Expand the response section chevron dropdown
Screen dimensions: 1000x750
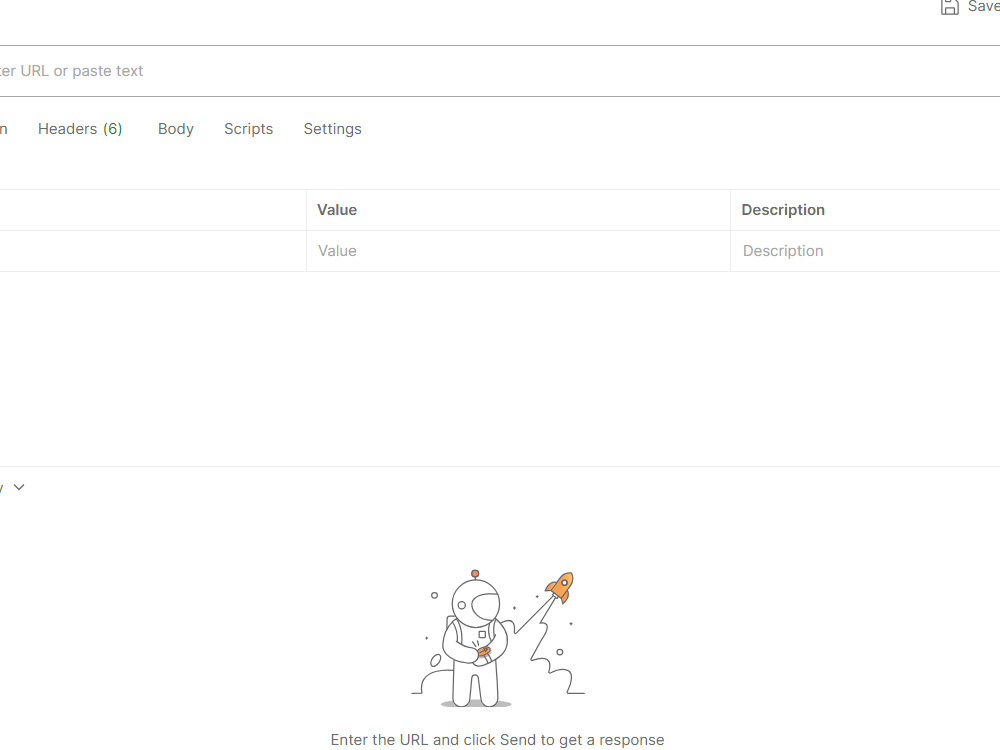(x=19, y=487)
